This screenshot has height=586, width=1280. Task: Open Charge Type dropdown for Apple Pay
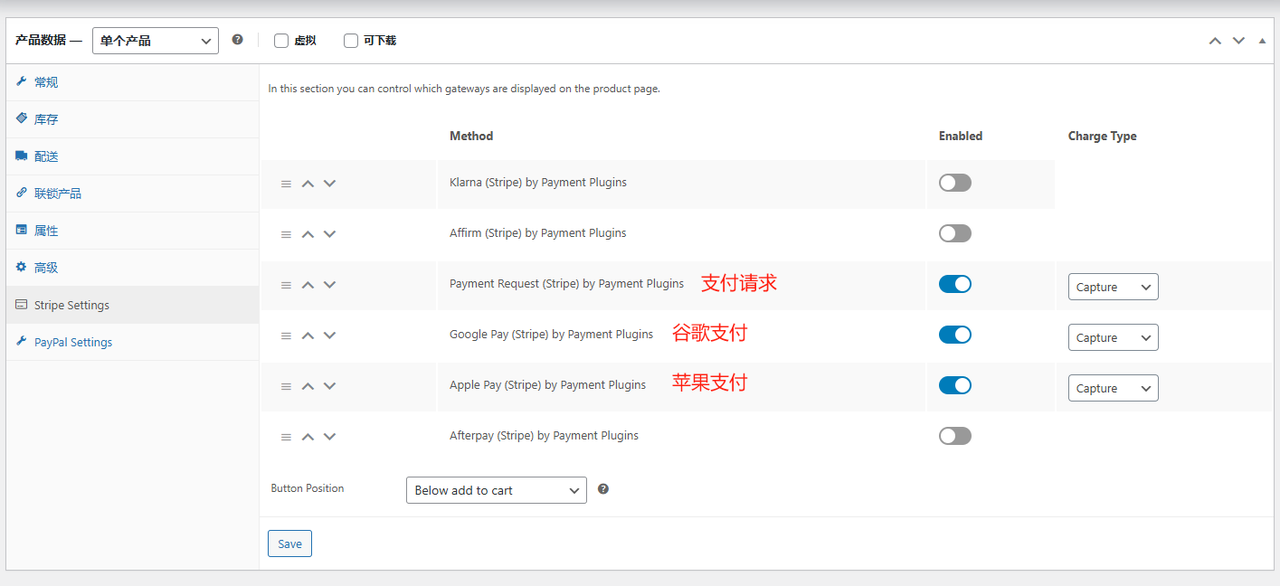click(x=1113, y=388)
